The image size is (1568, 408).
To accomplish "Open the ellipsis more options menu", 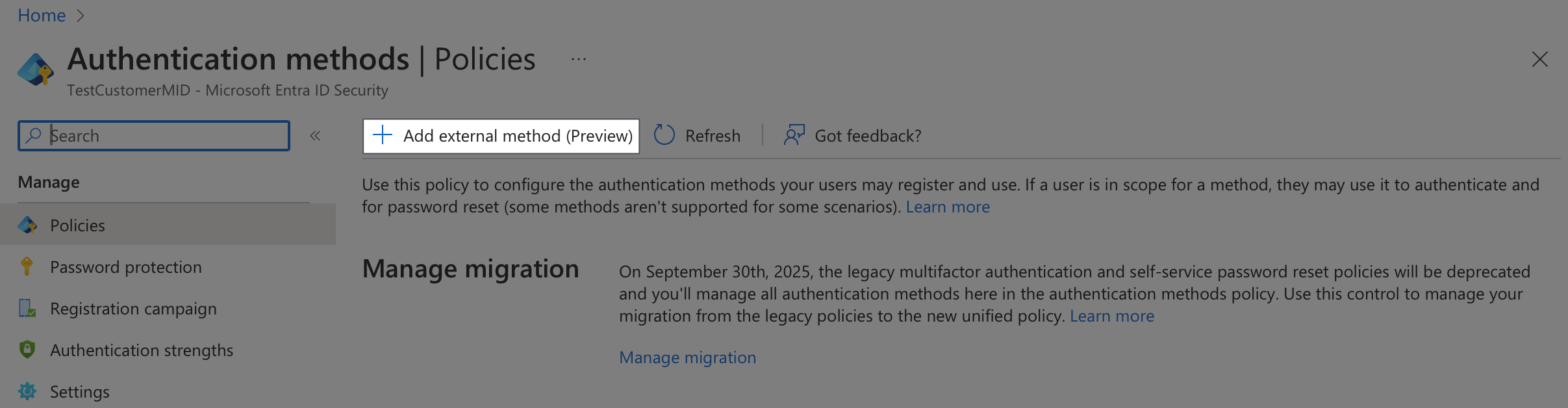I will pyautogui.click(x=578, y=60).
